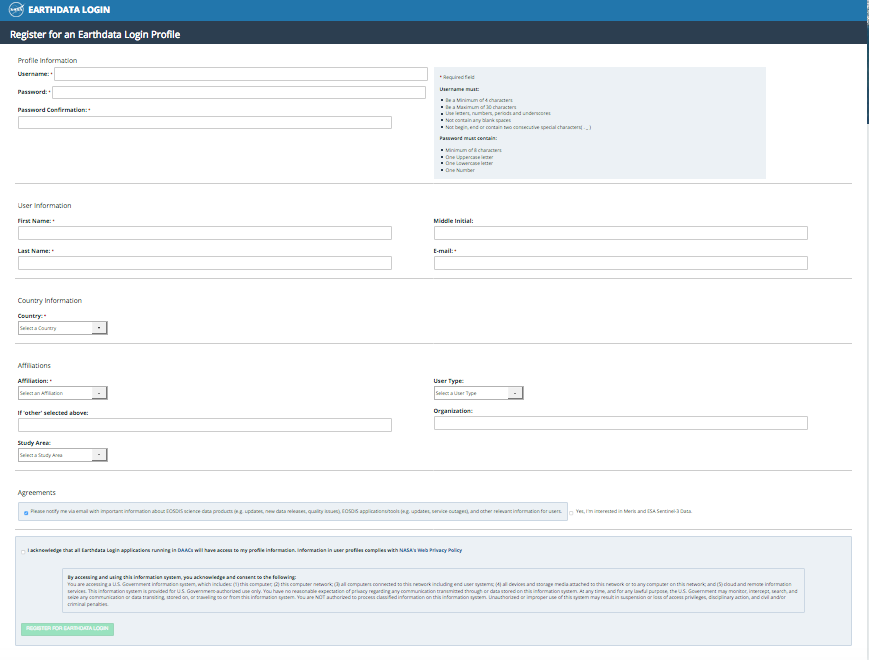The height and width of the screenshot is (660, 869).
Task: Focus the E-mail input field
Action: 621,263
